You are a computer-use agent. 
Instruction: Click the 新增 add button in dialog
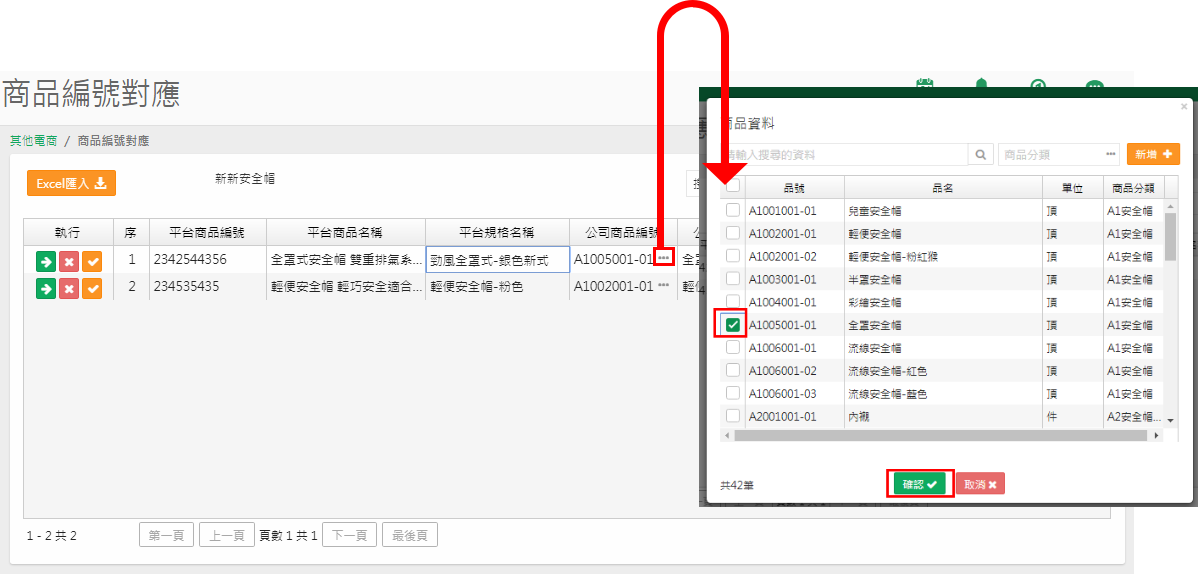(1153, 154)
